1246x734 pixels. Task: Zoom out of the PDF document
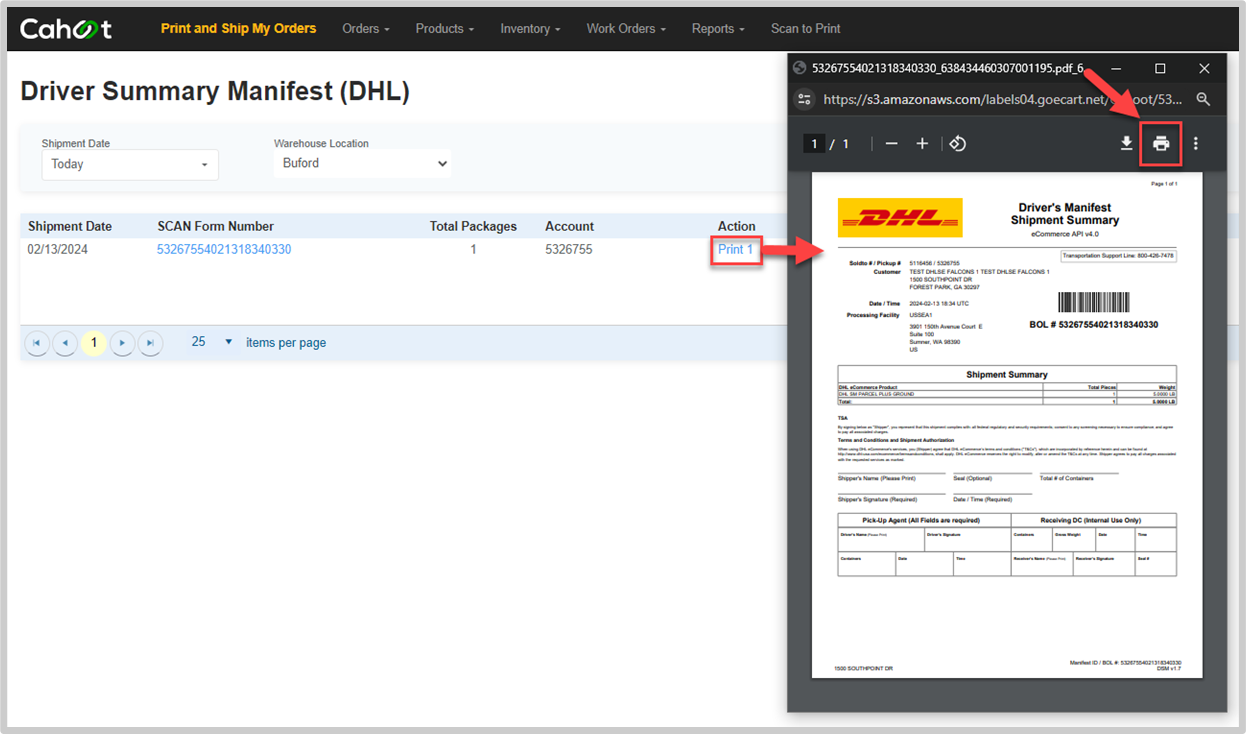[891, 144]
